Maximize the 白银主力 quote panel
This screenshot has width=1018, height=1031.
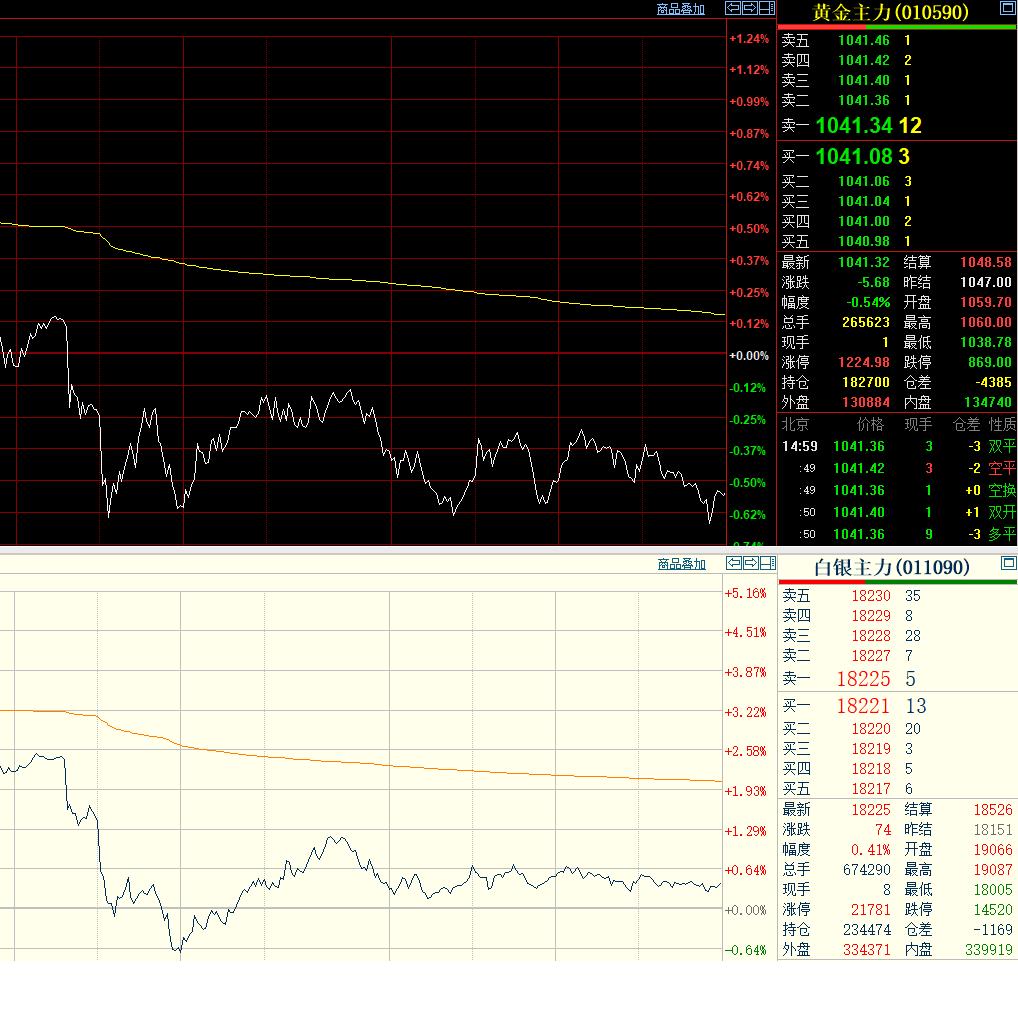coord(1009,563)
